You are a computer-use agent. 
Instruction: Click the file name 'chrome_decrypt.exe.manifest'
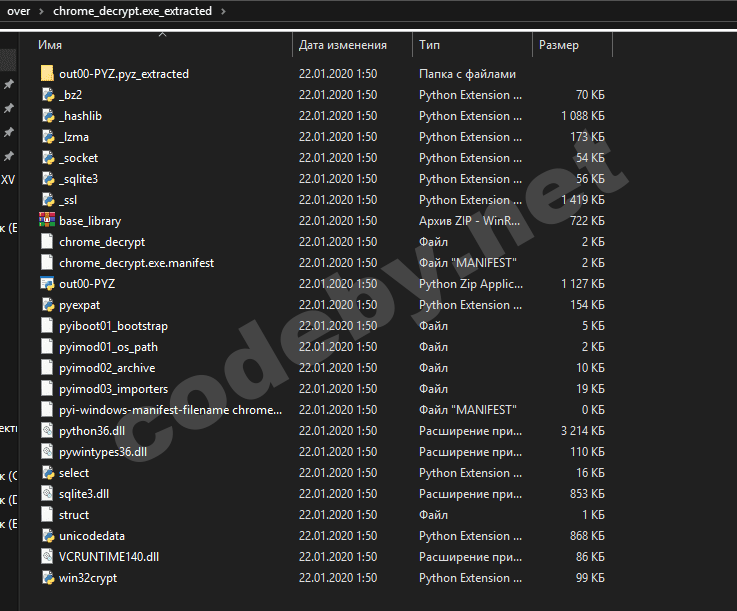[x=136, y=263]
